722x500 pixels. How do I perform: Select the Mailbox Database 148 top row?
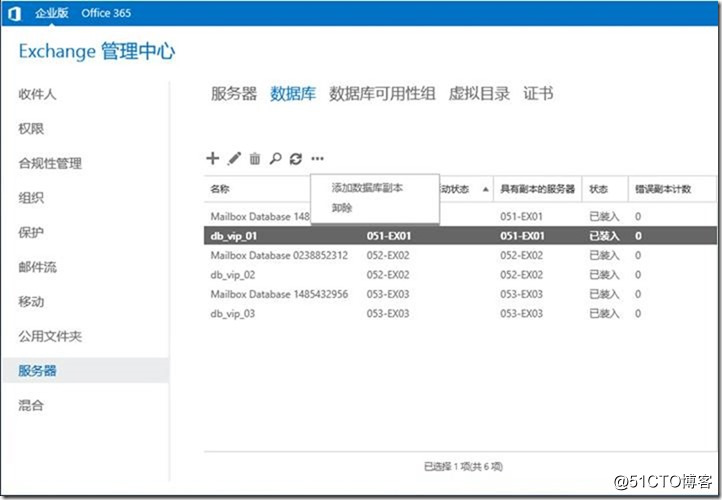click(460, 216)
